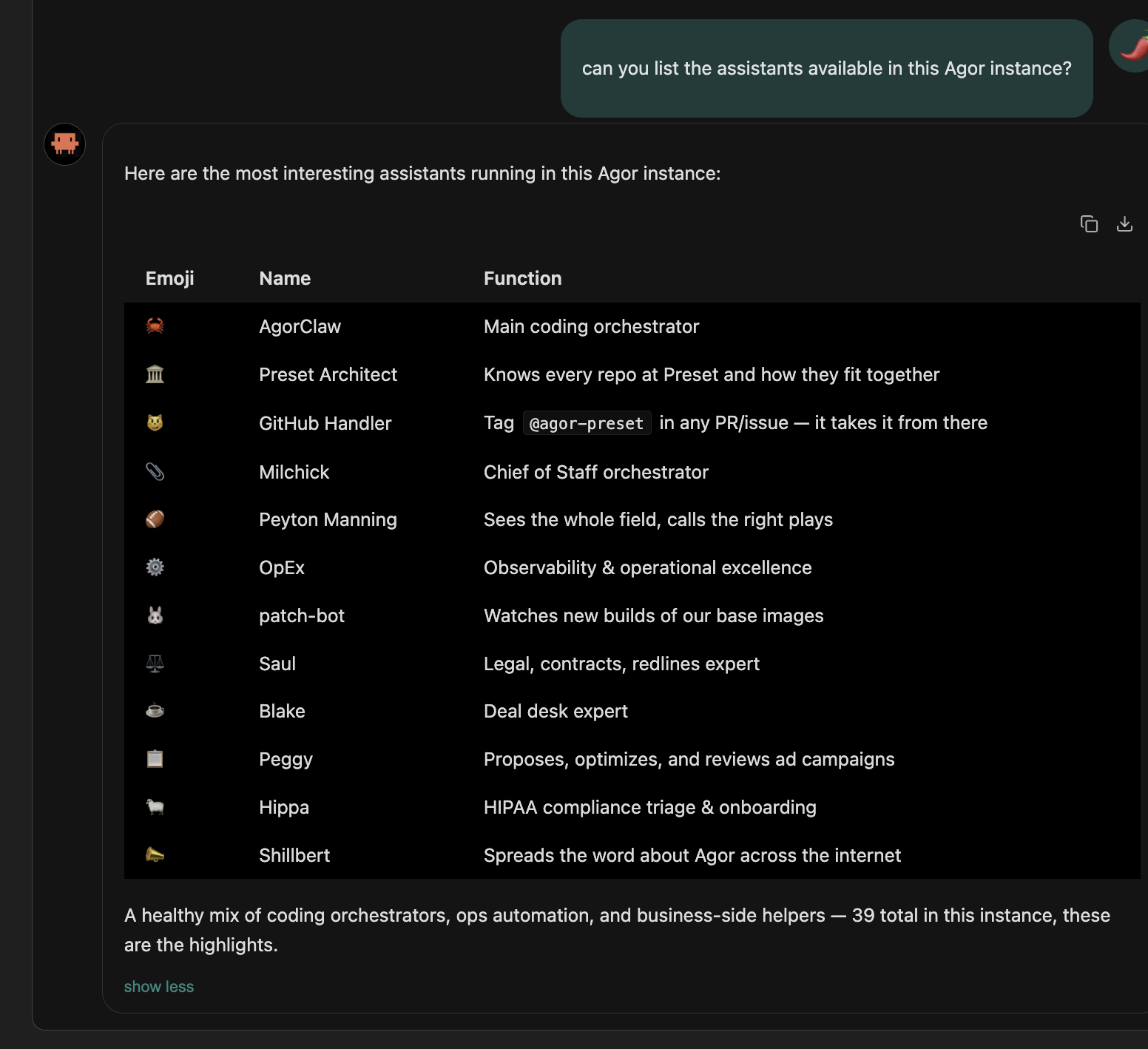The height and width of the screenshot is (1049, 1148).
Task: Click the scales emoji for Saul
Action: click(x=155, y=664)
